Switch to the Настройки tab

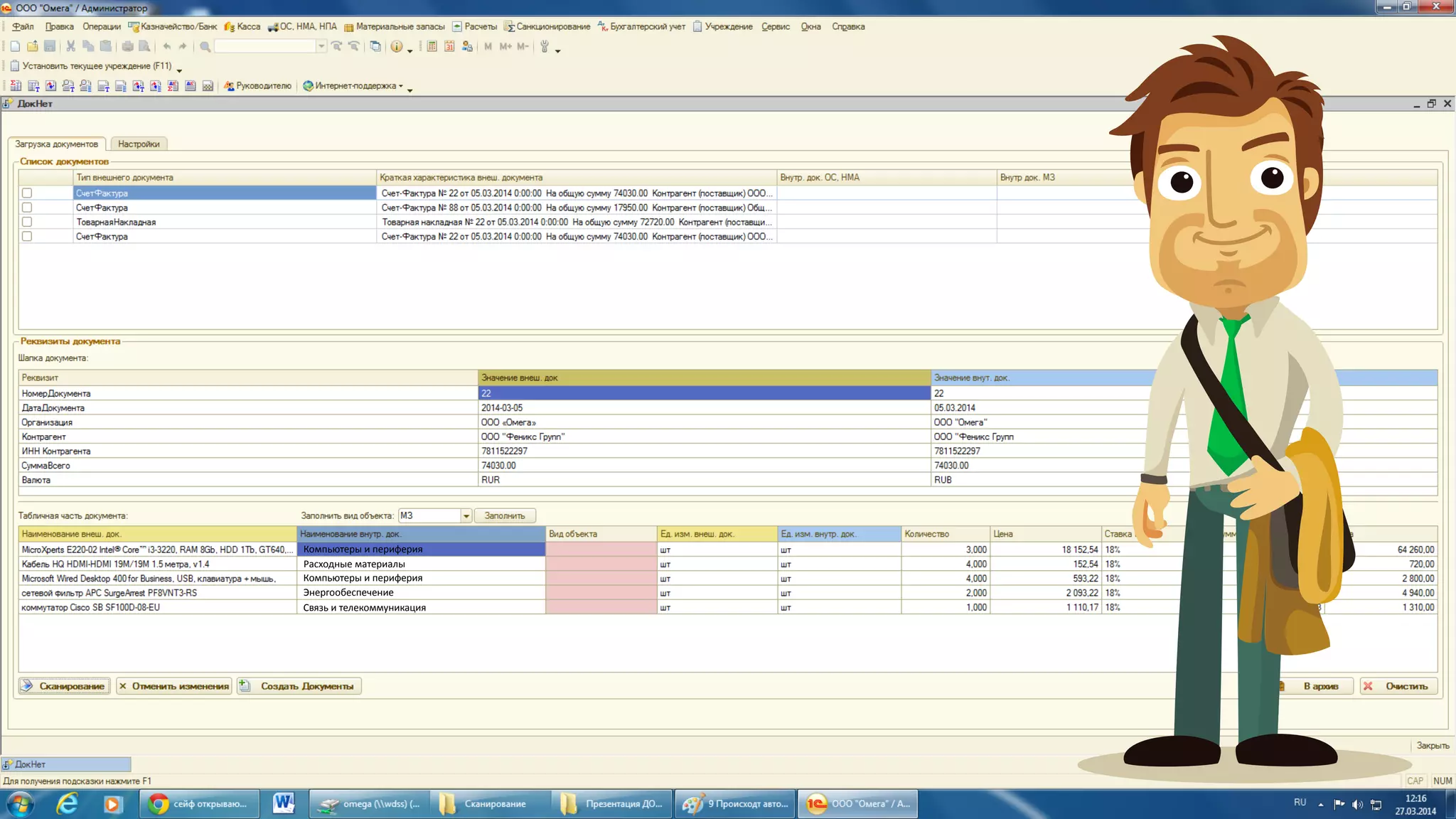click(139, 144)
